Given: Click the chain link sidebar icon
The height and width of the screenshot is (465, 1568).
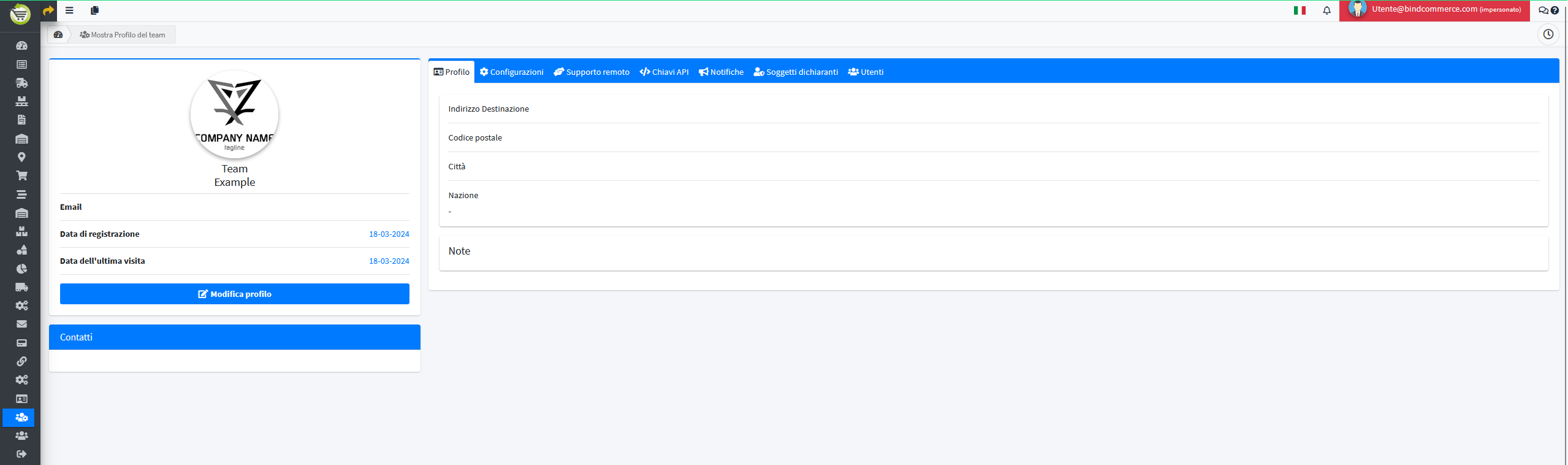Looking at the screenshot, I should tap(21, 361).
